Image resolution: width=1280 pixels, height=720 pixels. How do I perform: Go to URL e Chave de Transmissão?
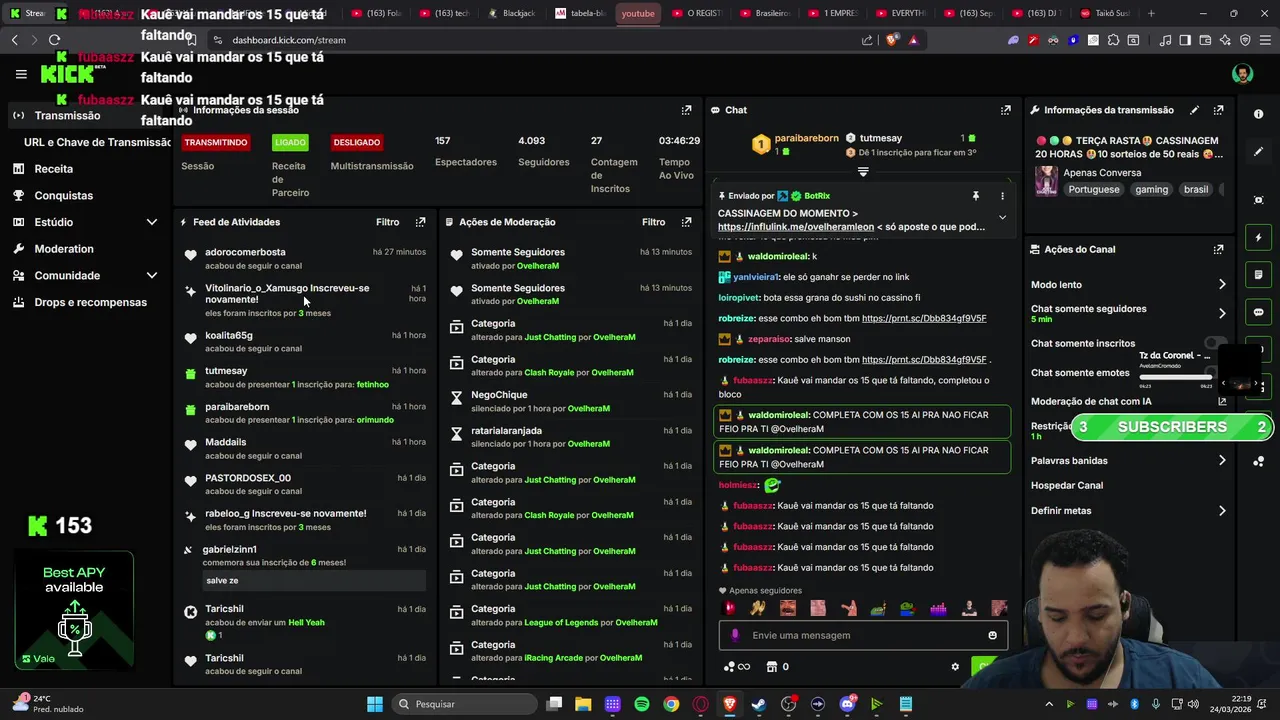point(98,142)
